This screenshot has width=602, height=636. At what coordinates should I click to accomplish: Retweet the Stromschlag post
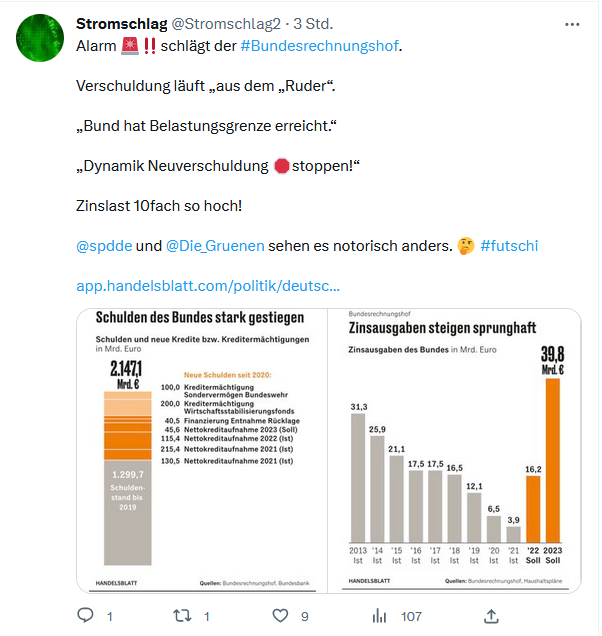[183, 616]
